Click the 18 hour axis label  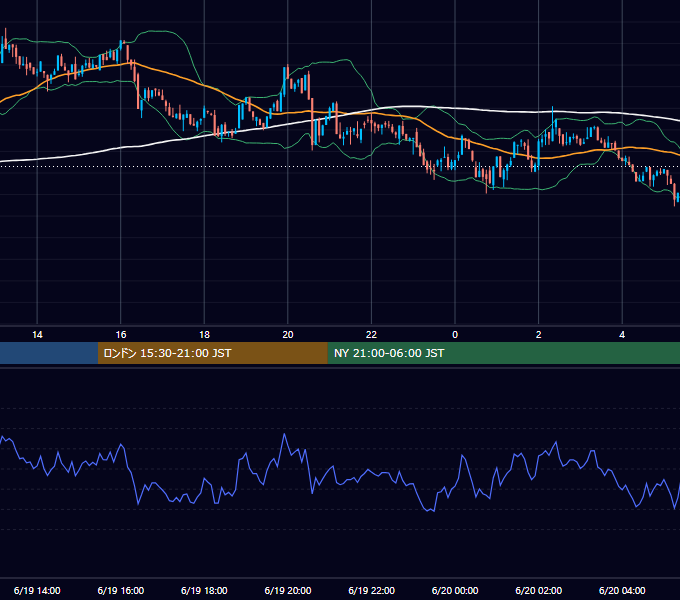click(204, 335)
